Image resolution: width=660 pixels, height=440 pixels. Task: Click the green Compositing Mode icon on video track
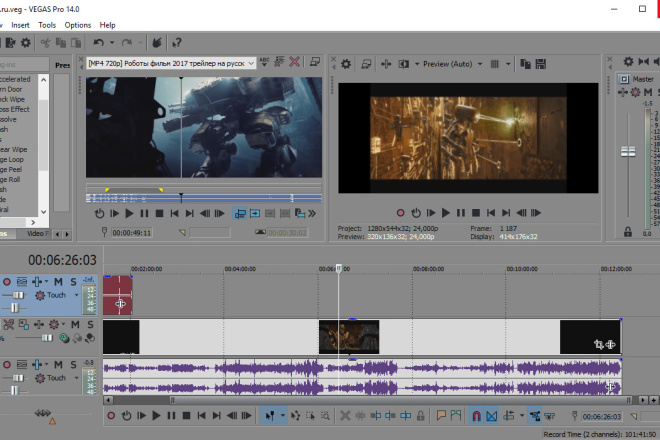click(x=64, y=338)
